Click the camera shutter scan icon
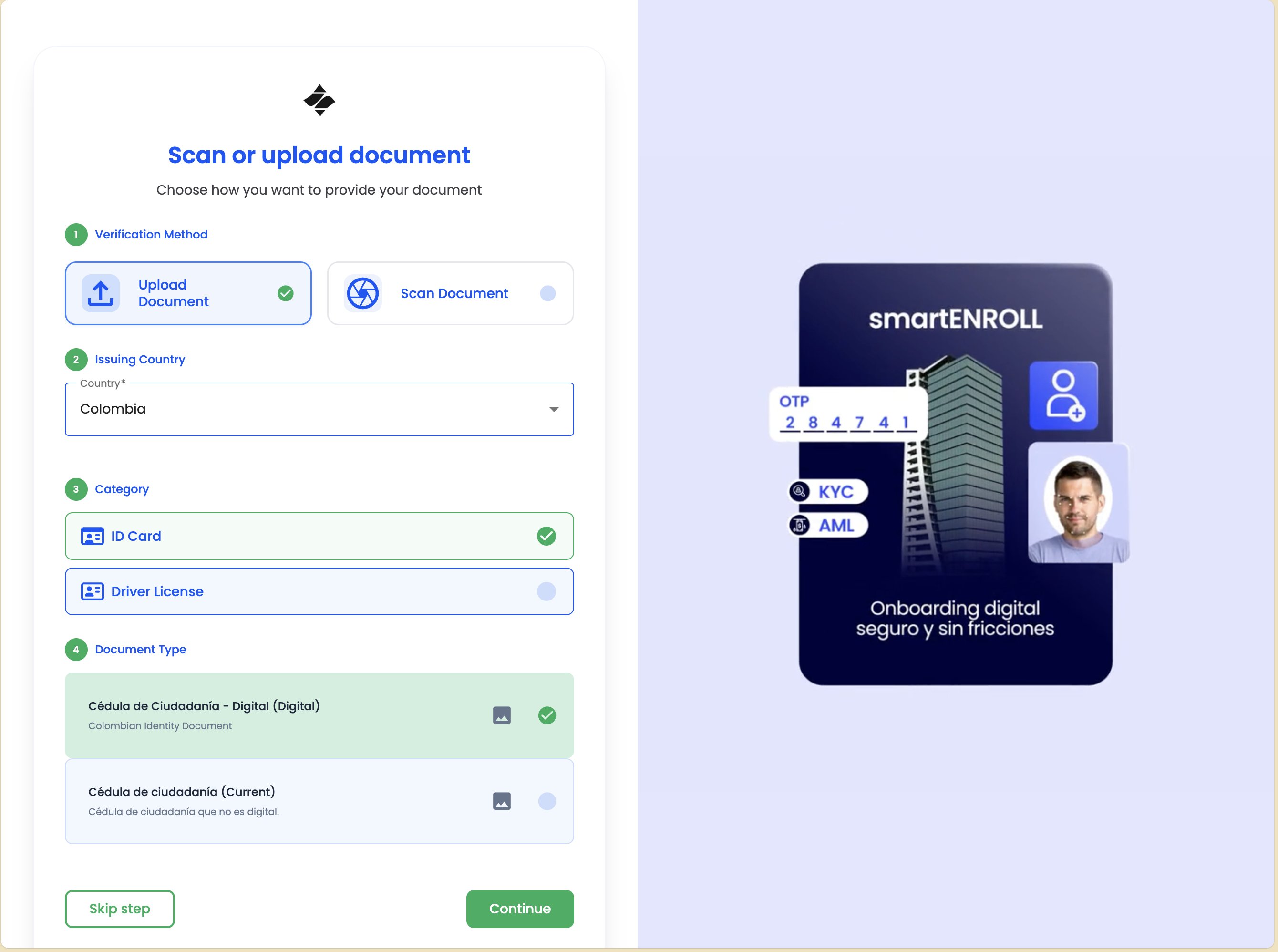 coord(362,293)
